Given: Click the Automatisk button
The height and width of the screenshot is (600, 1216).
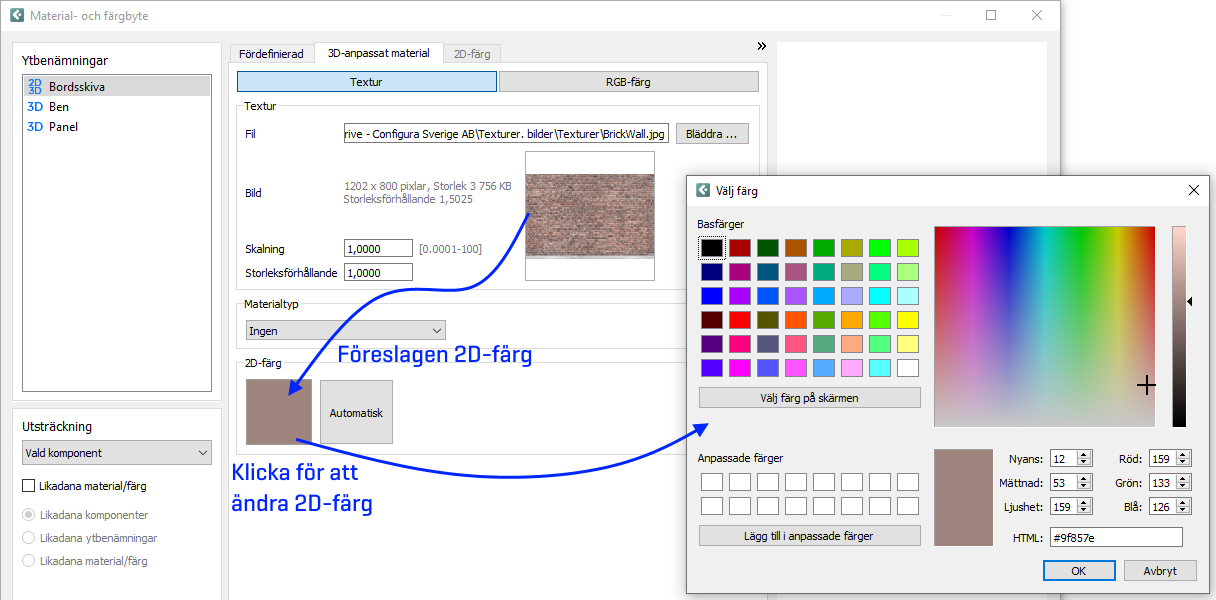Looking at the screenshot, I should click(356, 412).
